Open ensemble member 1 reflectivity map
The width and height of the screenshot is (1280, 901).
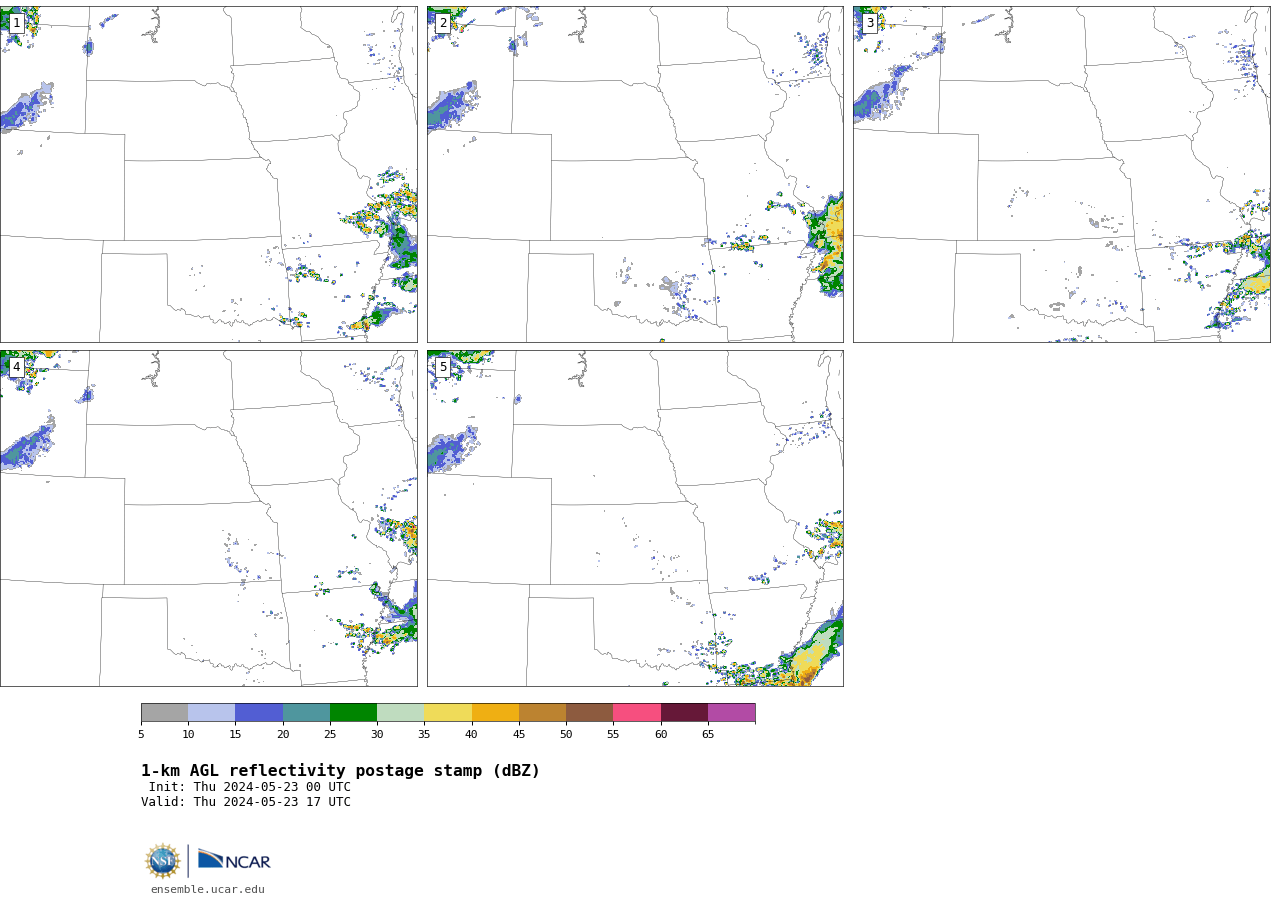point(209,174)
